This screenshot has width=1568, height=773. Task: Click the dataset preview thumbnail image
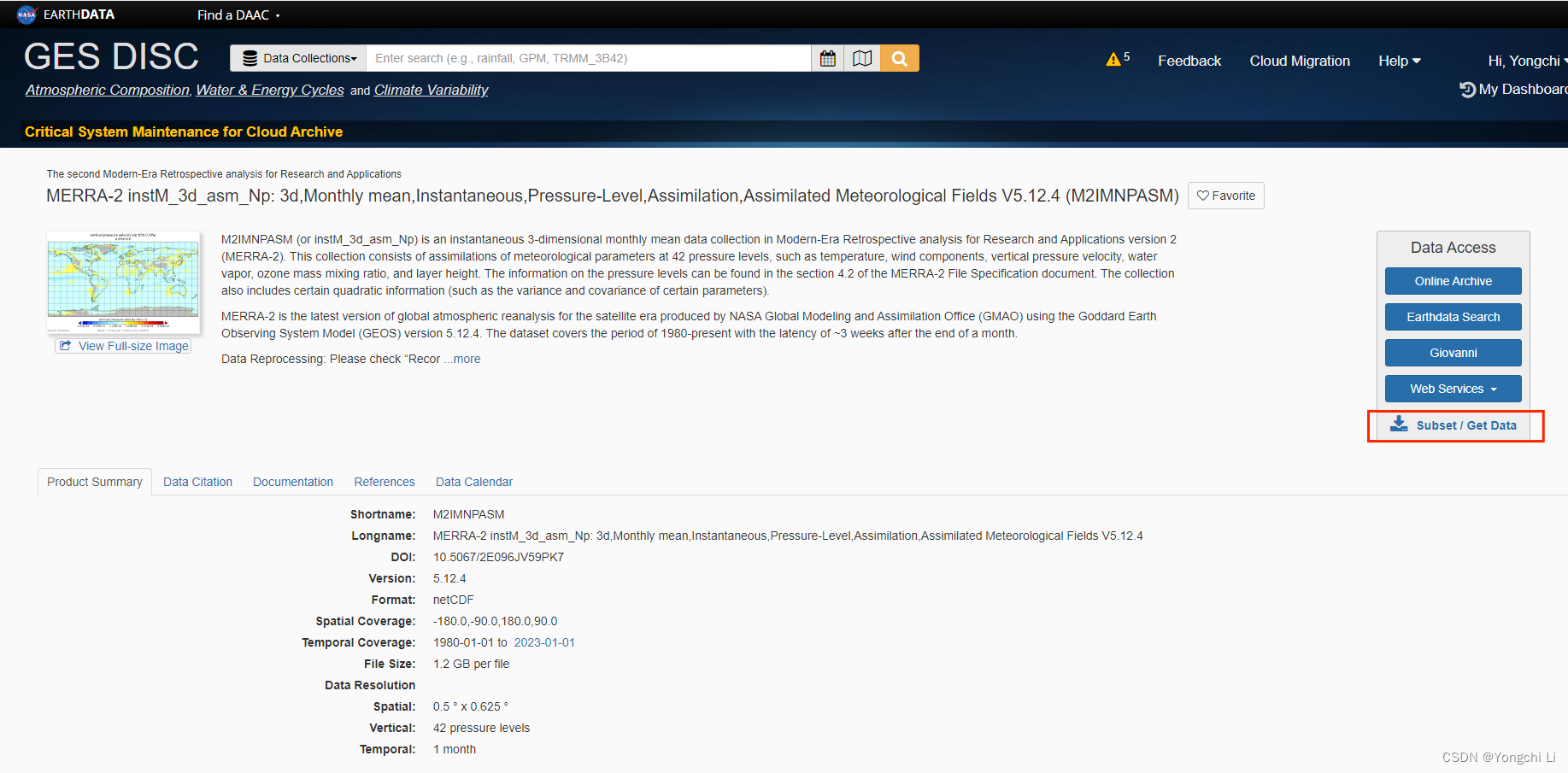(x=123, y=282)
